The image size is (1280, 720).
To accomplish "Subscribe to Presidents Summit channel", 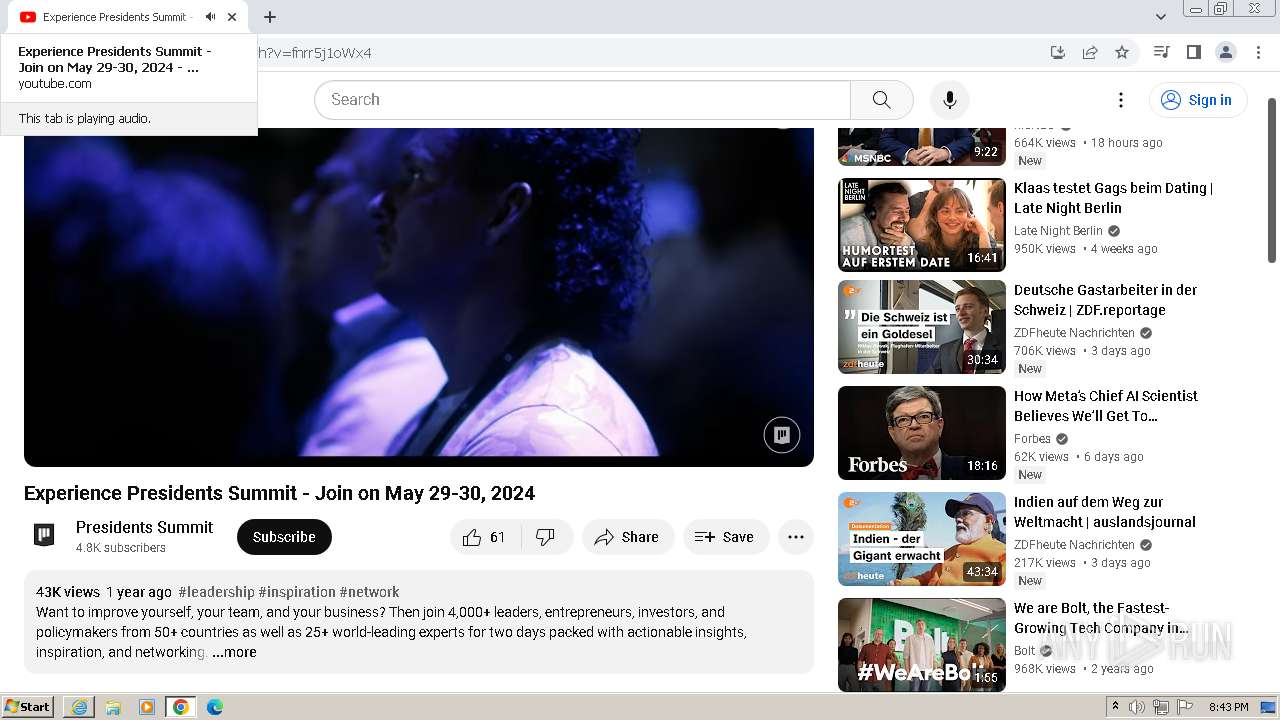I will [284, 537].
